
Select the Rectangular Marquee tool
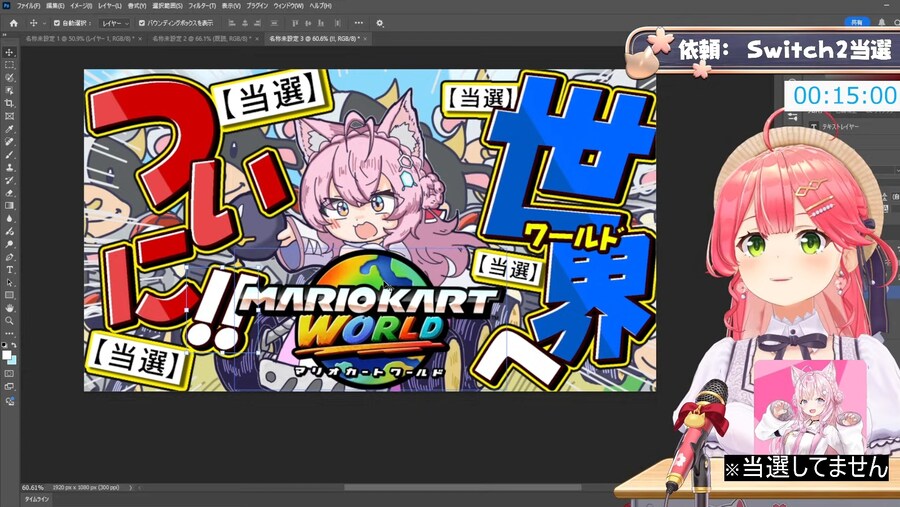(9, 65)
